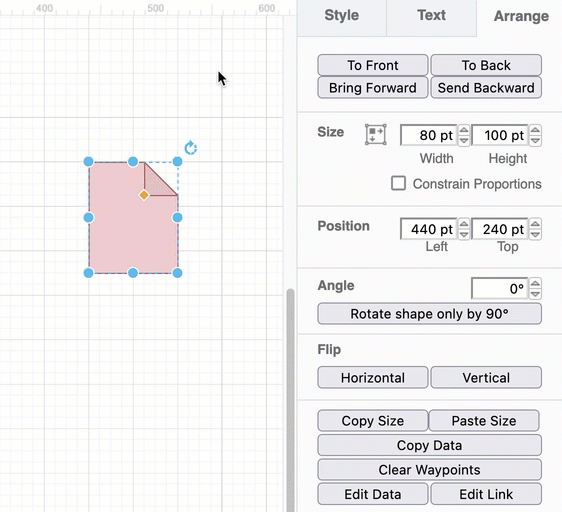The image size is (562, 512).
Task: Decrease Top position with the down stepper
Action: pyautogui.click(x=535, y=234)
